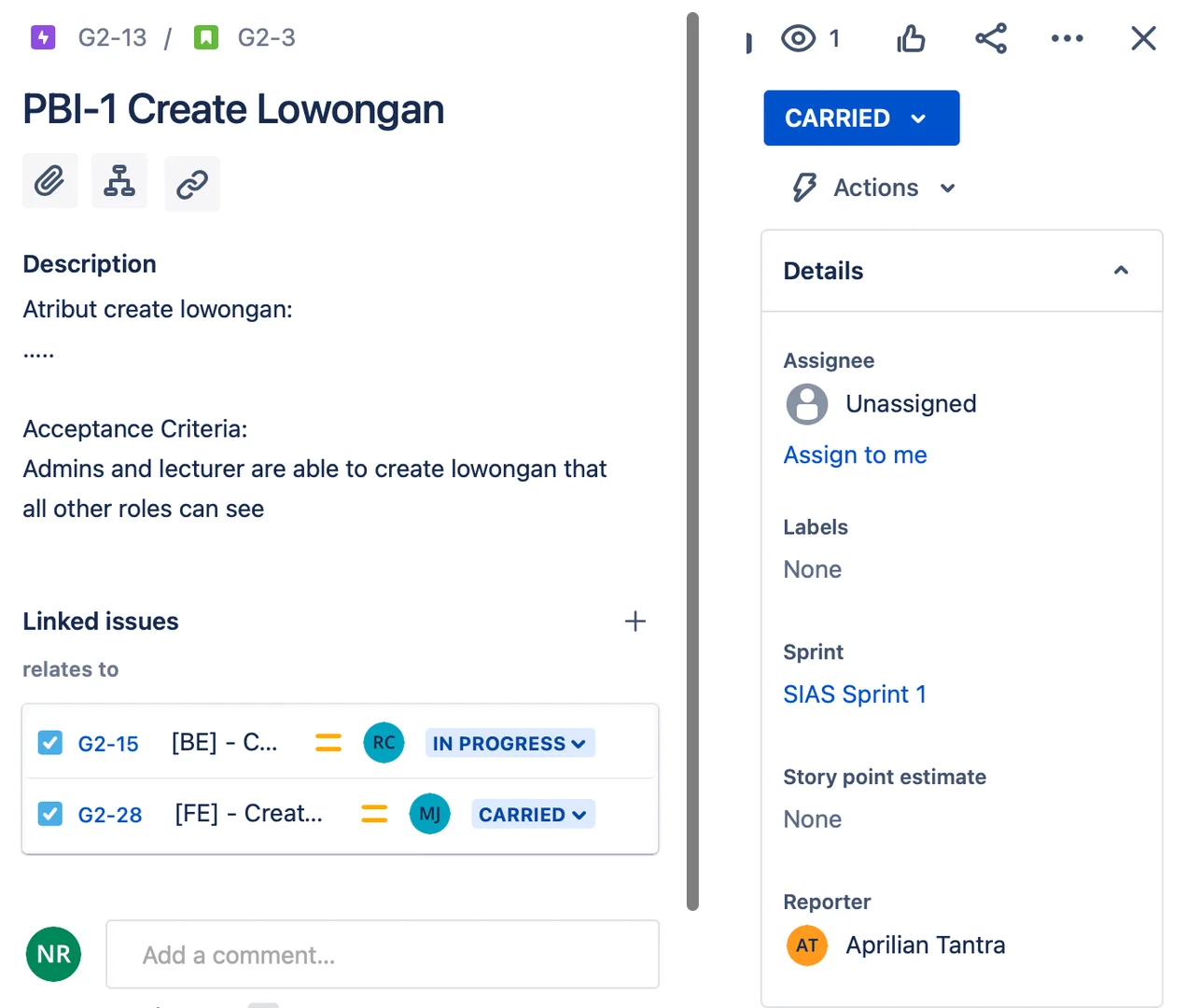Open the blue CARRIED status dropdown

tap(861, 118)
